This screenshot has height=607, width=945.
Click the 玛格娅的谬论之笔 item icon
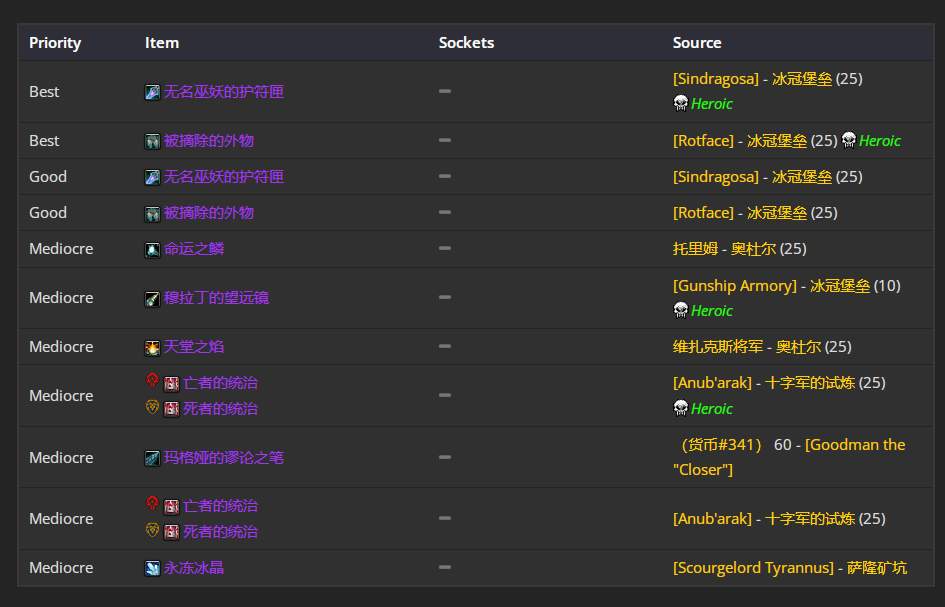tap(152, 459)
